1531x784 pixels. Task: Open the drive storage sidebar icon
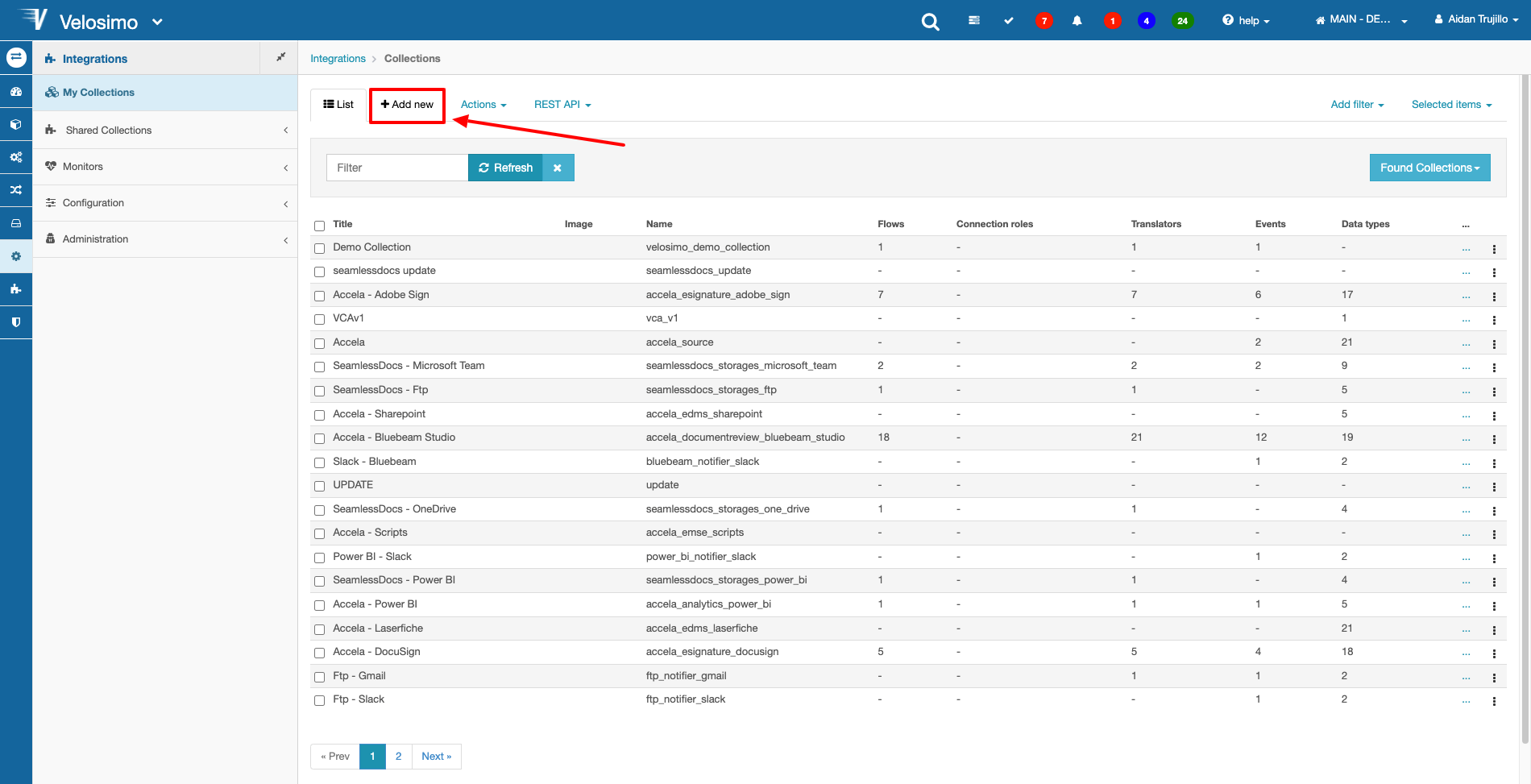coord(16,223)
